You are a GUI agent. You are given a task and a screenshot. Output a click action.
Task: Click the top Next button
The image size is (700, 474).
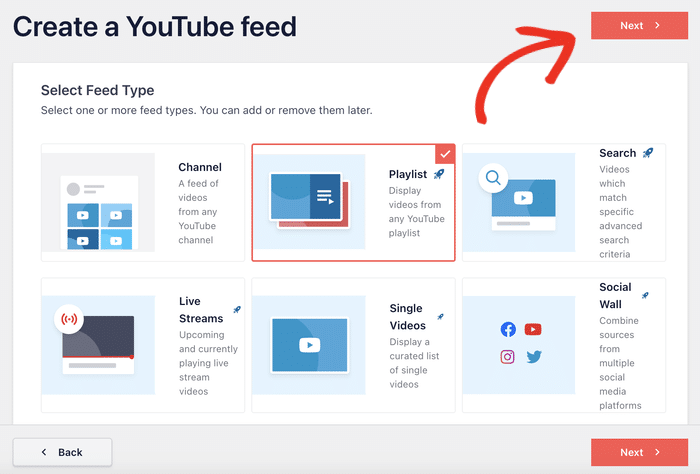(x=639, y=25)
